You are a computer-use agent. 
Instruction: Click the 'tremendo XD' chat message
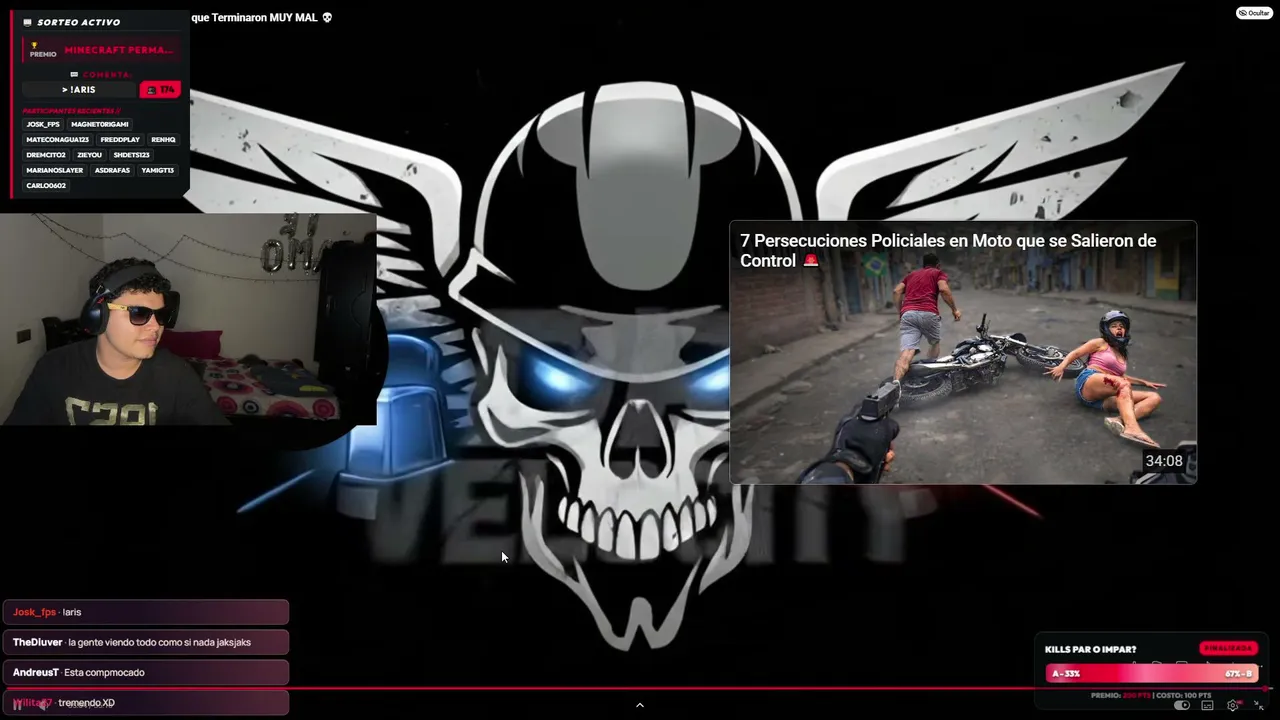coord(146,703)
